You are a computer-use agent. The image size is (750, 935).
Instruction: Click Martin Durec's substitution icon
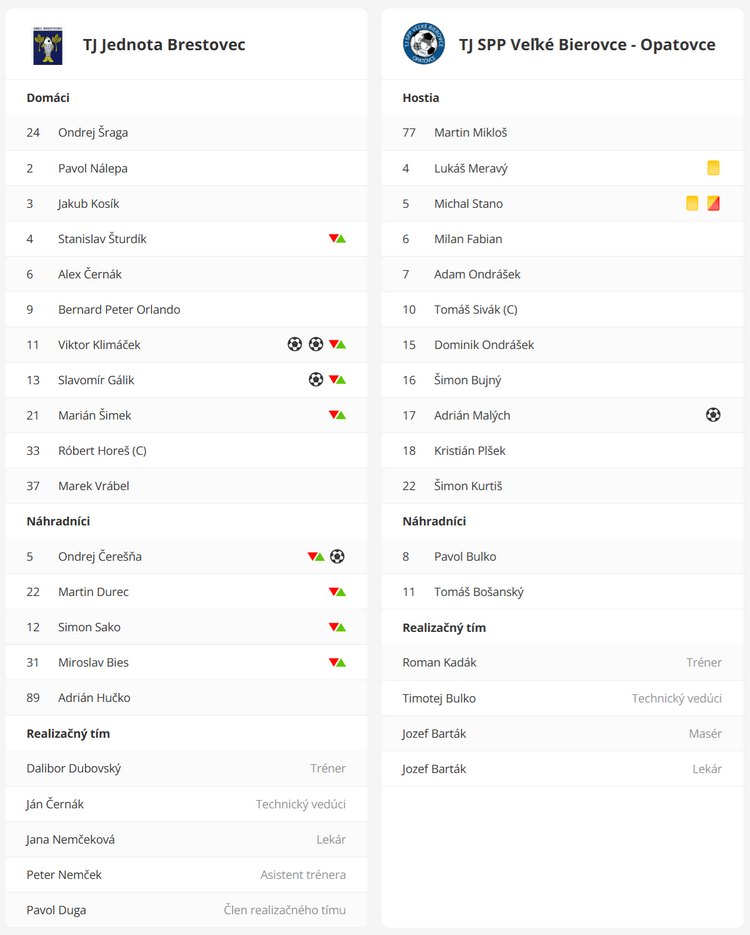[337, 592]
